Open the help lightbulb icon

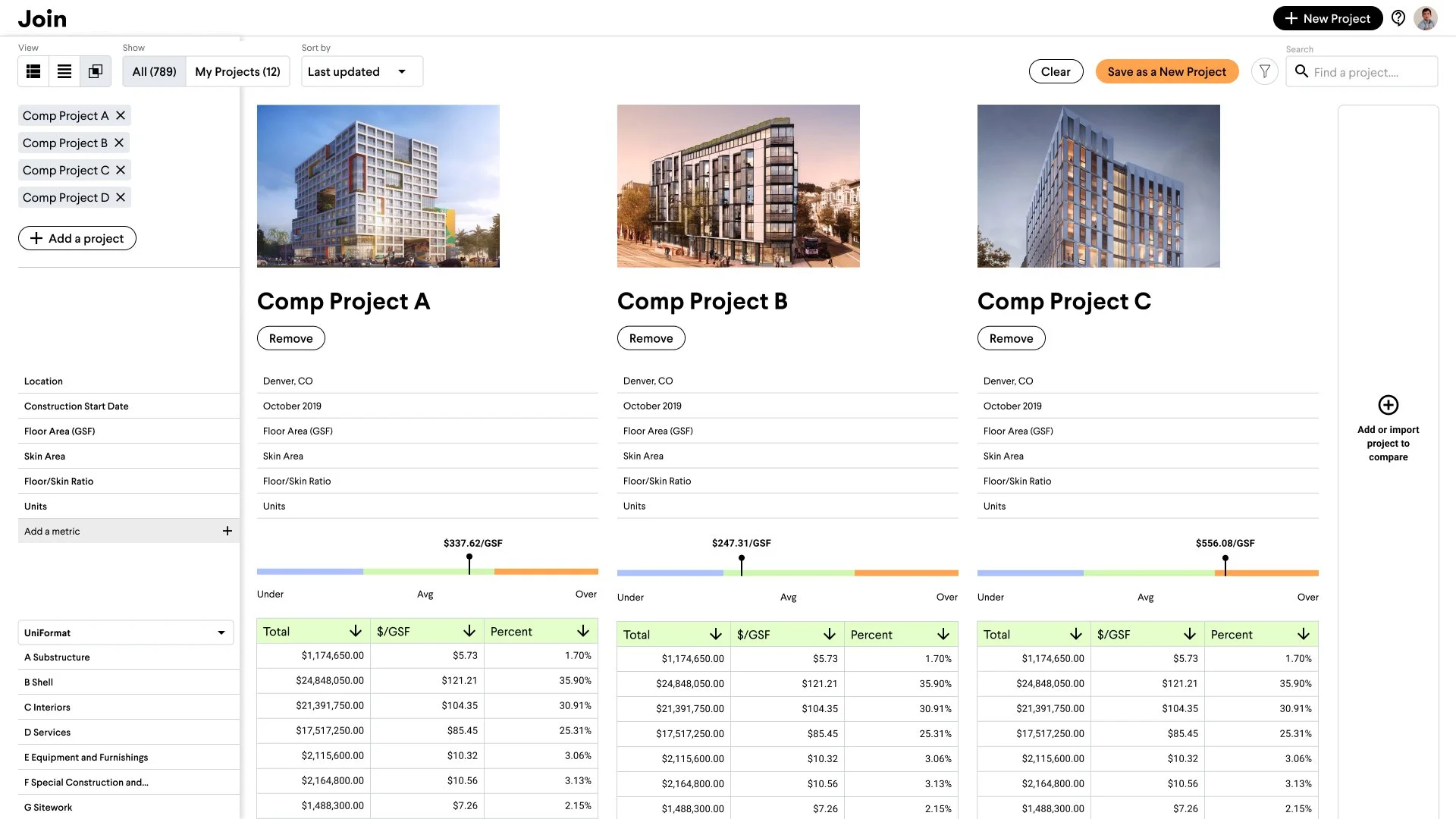coord(1398,18)
